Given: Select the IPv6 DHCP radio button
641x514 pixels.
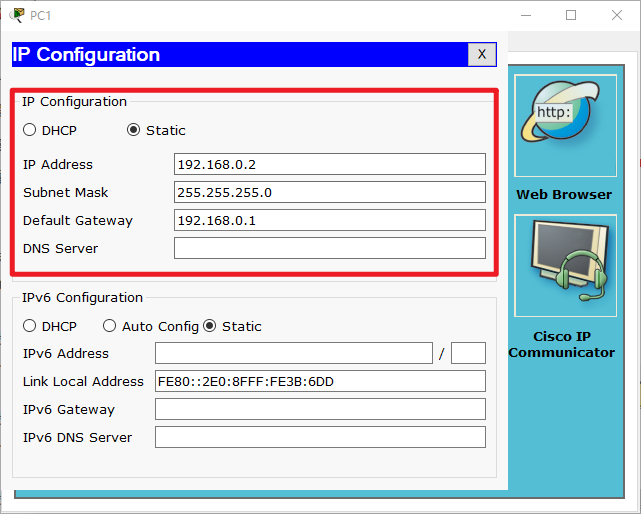Looking at the screenshot, I should 29,326.
